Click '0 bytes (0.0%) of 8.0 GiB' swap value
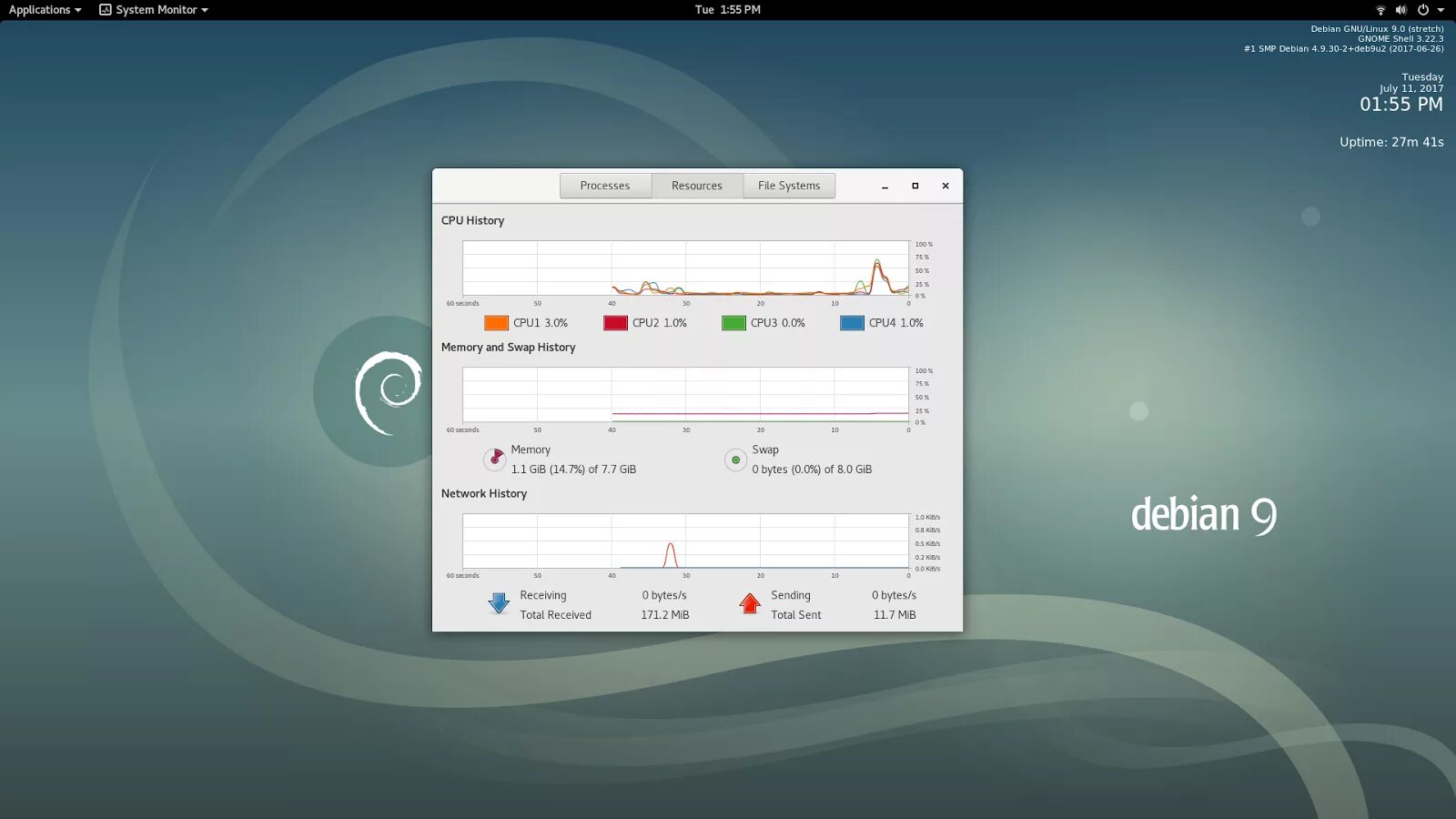This screenshot has height=819, width=1456. tap(812, 470)
